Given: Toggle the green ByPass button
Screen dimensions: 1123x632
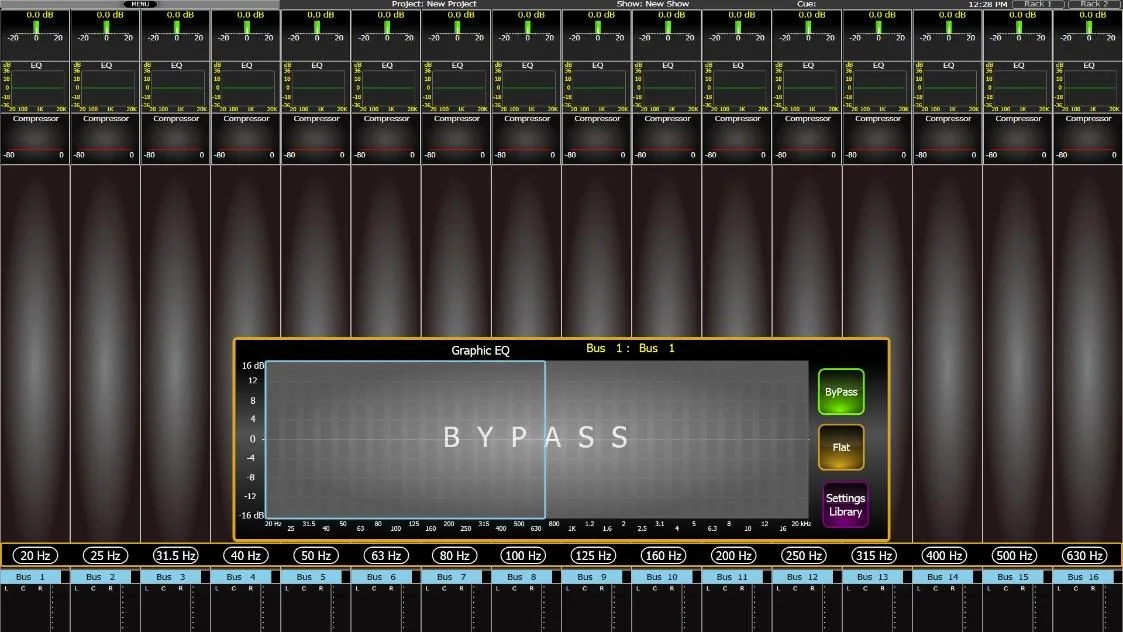Looking at the screenshot, I should click(841, 391).
